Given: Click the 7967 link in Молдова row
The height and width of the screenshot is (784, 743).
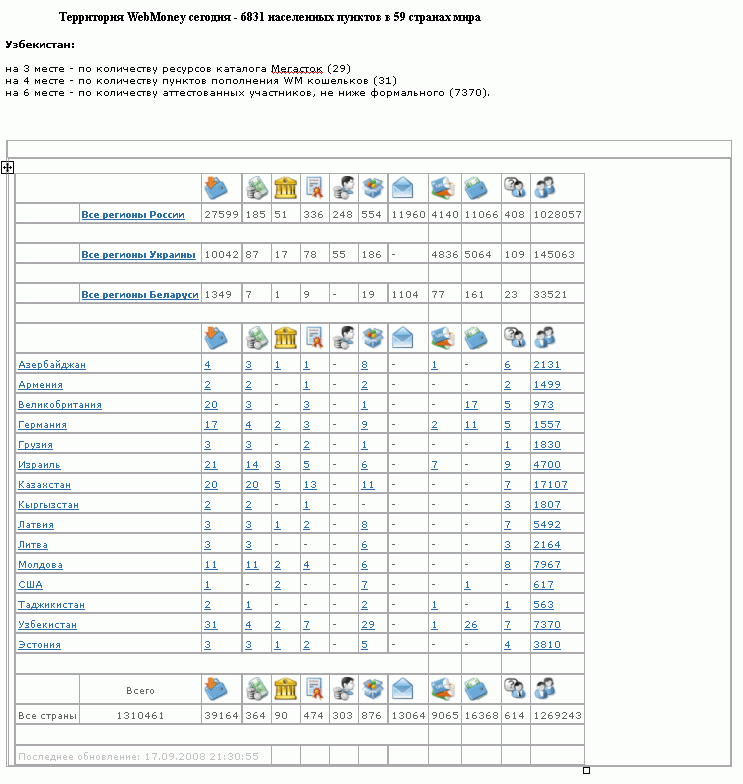Looking at the screenshot, I should coord(547,564).
